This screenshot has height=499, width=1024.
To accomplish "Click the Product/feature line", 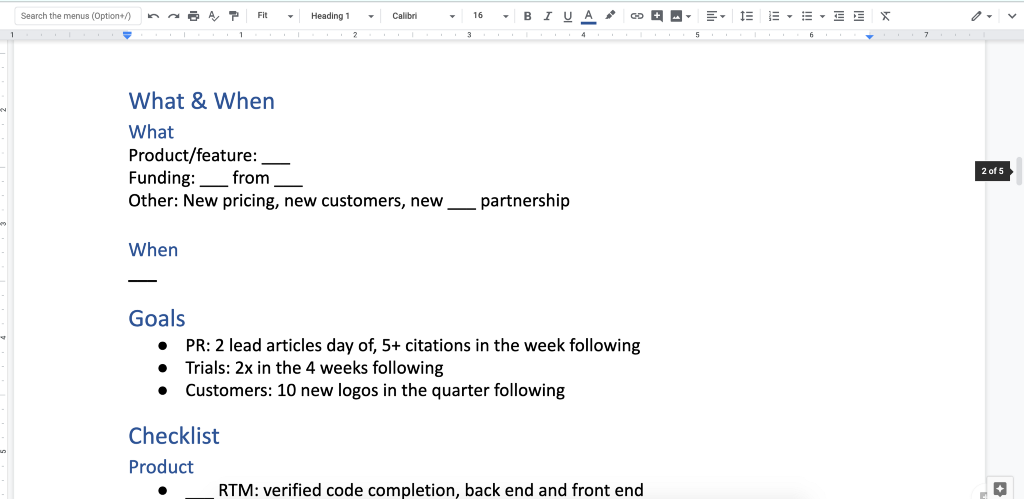I will tap(209, 155).
